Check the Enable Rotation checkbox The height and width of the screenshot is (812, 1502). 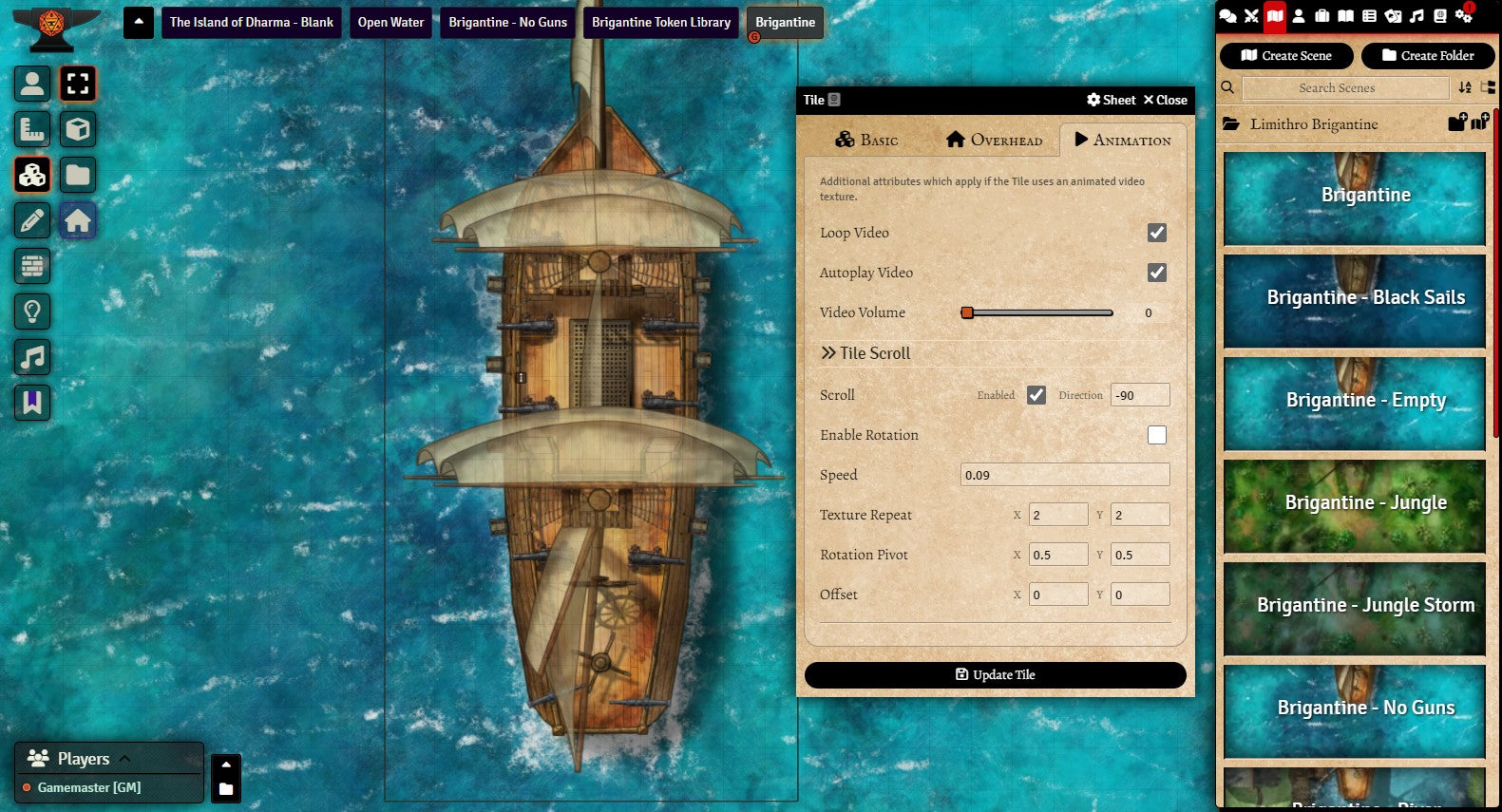(x=1156, y=435)
